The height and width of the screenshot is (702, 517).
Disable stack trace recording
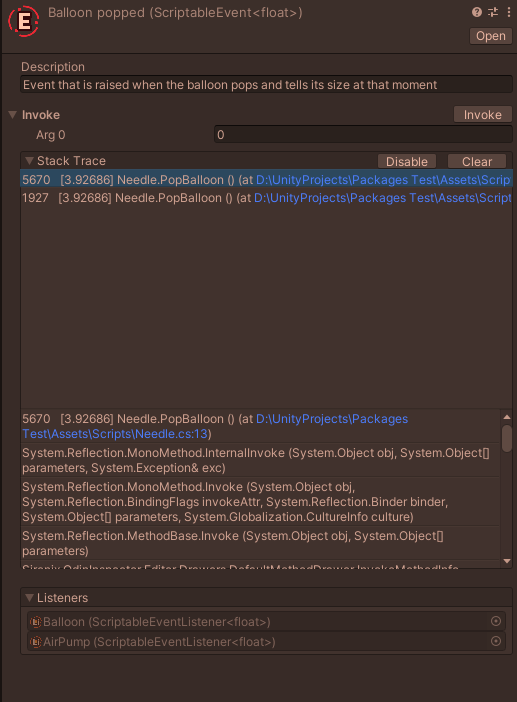pos(407,161)
